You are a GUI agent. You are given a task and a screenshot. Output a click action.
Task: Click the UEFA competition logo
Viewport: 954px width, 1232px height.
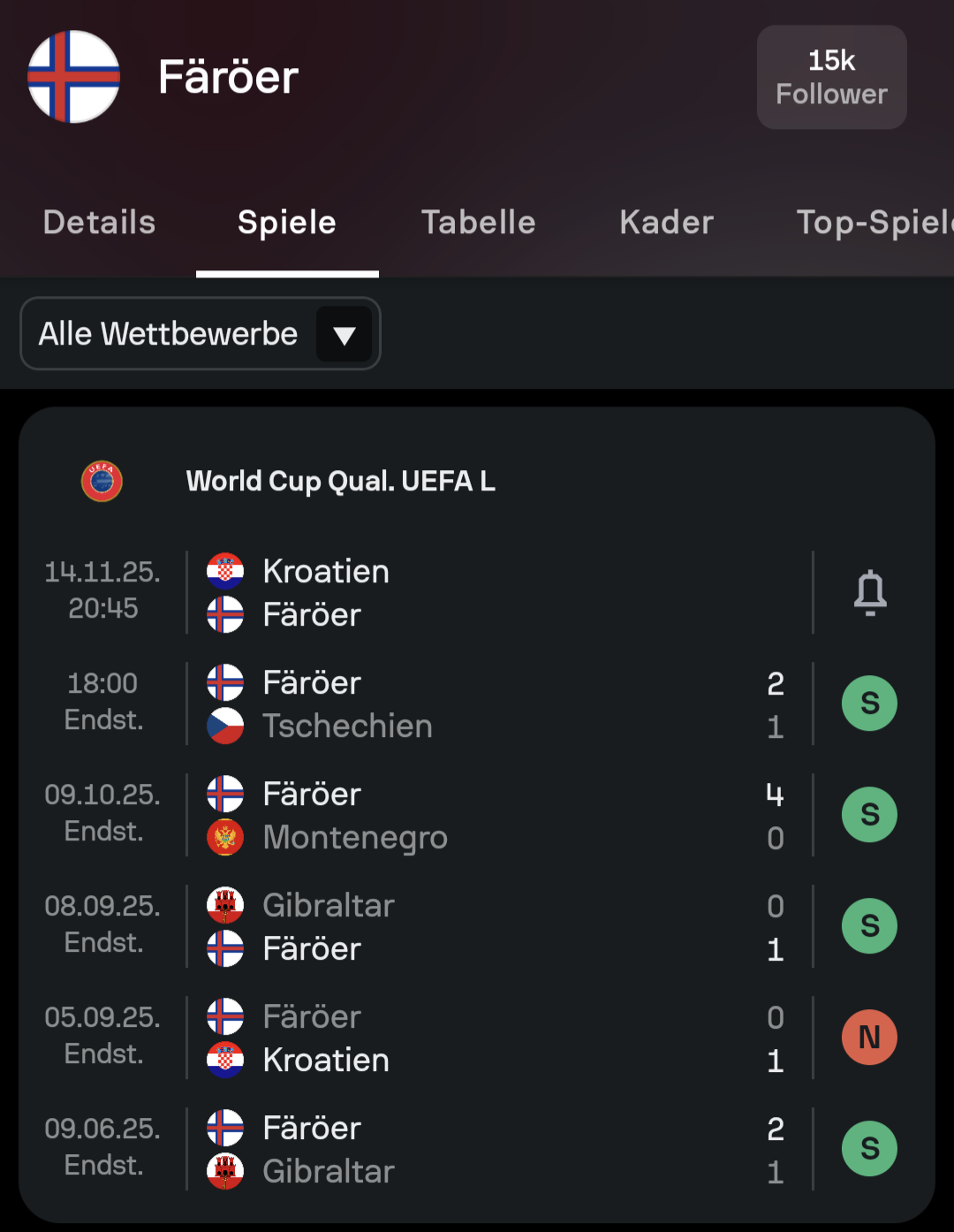102,482
